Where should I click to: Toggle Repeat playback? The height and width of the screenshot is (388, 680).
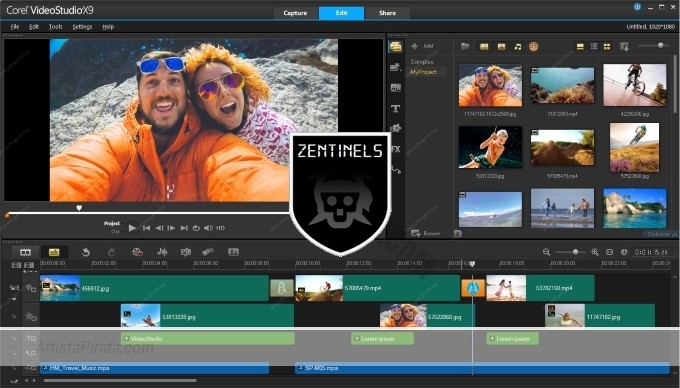click(196, 228)
